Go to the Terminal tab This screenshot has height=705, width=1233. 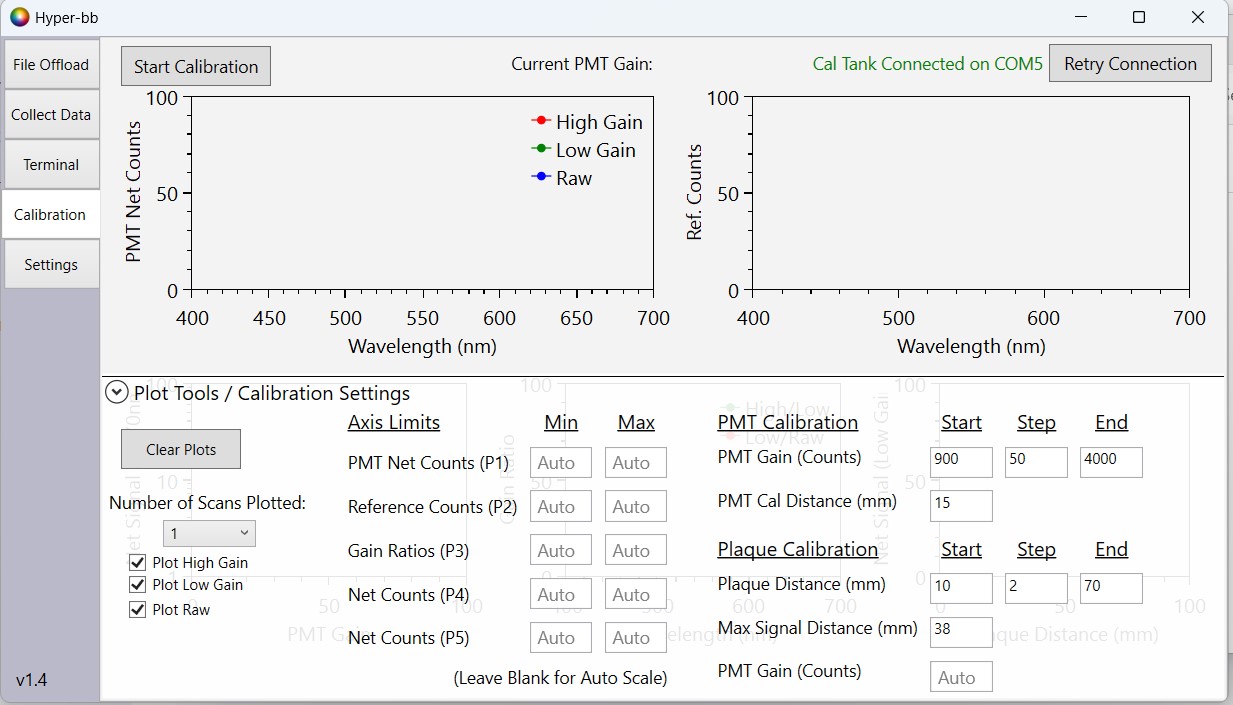(x=51, y=165)
